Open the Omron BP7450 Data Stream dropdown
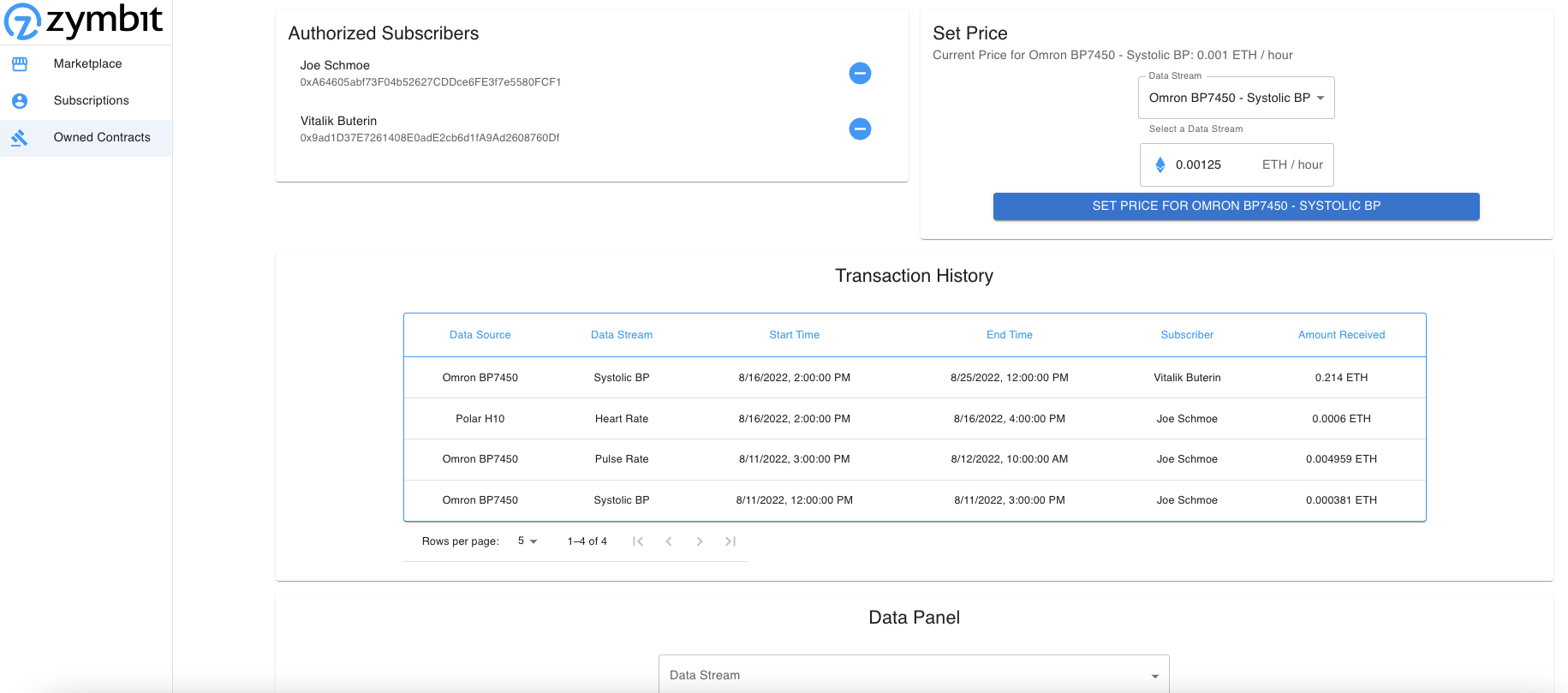1568x693 pixels. click(x=1236, y=98)
